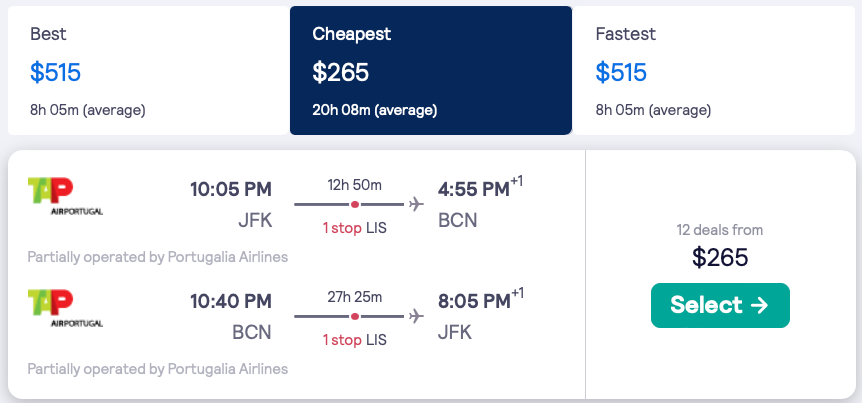Click the '12 deals from' text
The image size is (862, 403).
(720, 230)
